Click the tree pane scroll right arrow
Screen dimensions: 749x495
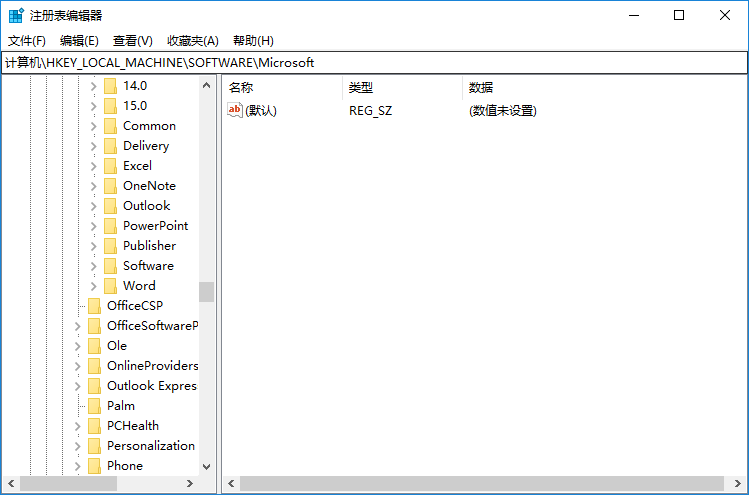coord(190,484)
